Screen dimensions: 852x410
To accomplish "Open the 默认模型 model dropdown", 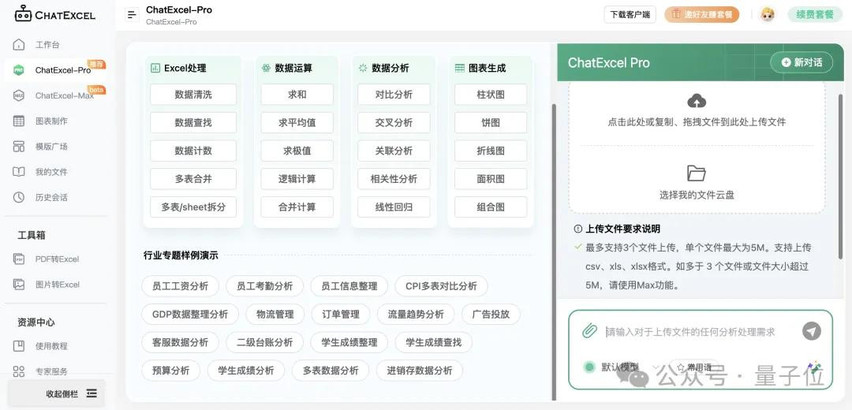I will 622,367.
